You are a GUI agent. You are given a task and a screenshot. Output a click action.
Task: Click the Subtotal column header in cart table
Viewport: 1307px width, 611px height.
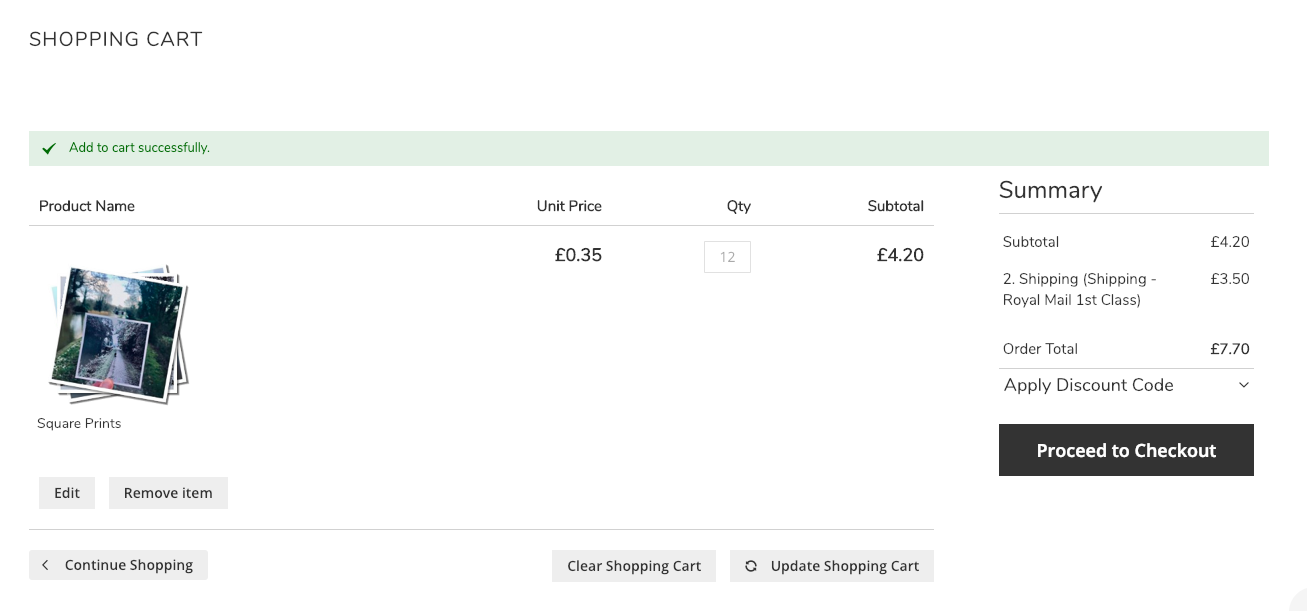pyautogui.click(x=895, y=206)
